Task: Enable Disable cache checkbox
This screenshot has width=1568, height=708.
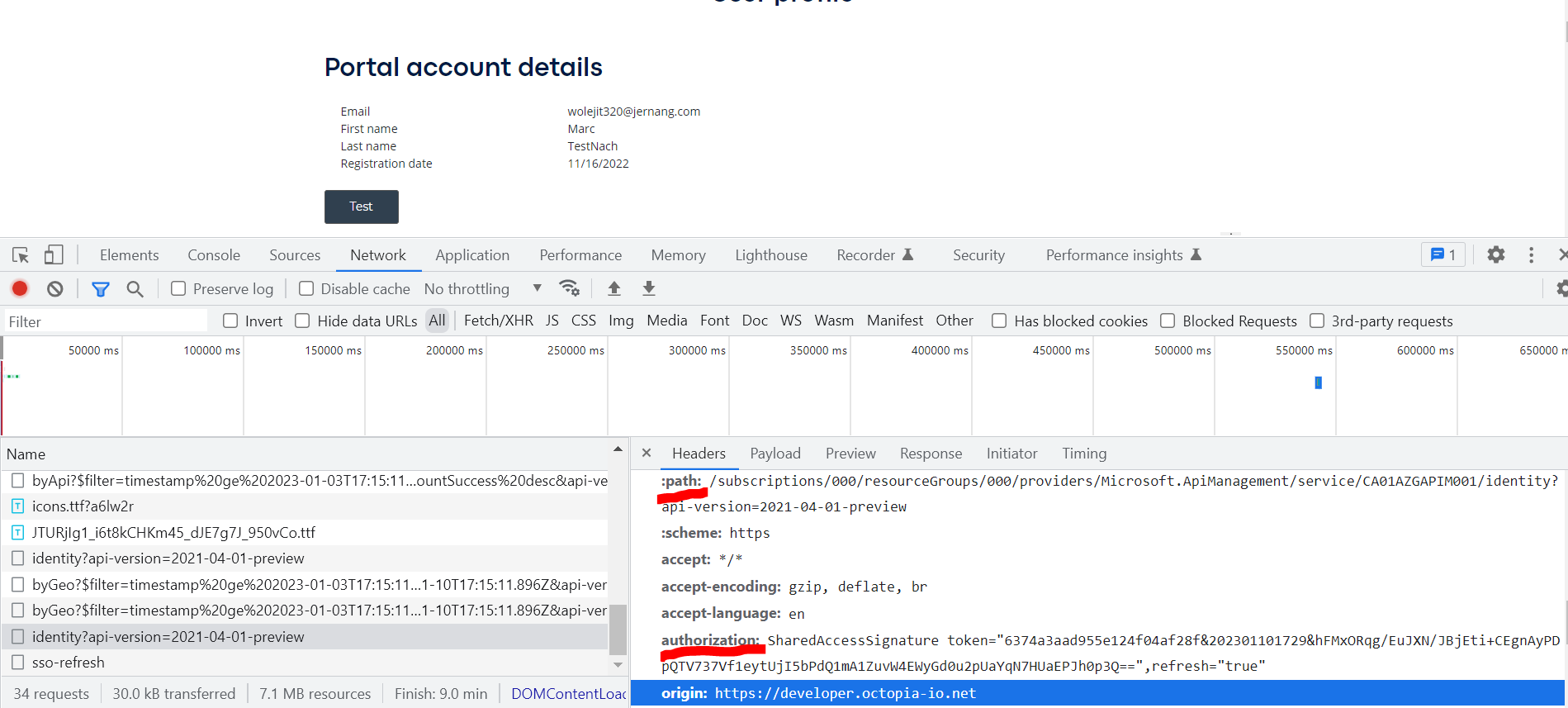Action: pos(306,288)
